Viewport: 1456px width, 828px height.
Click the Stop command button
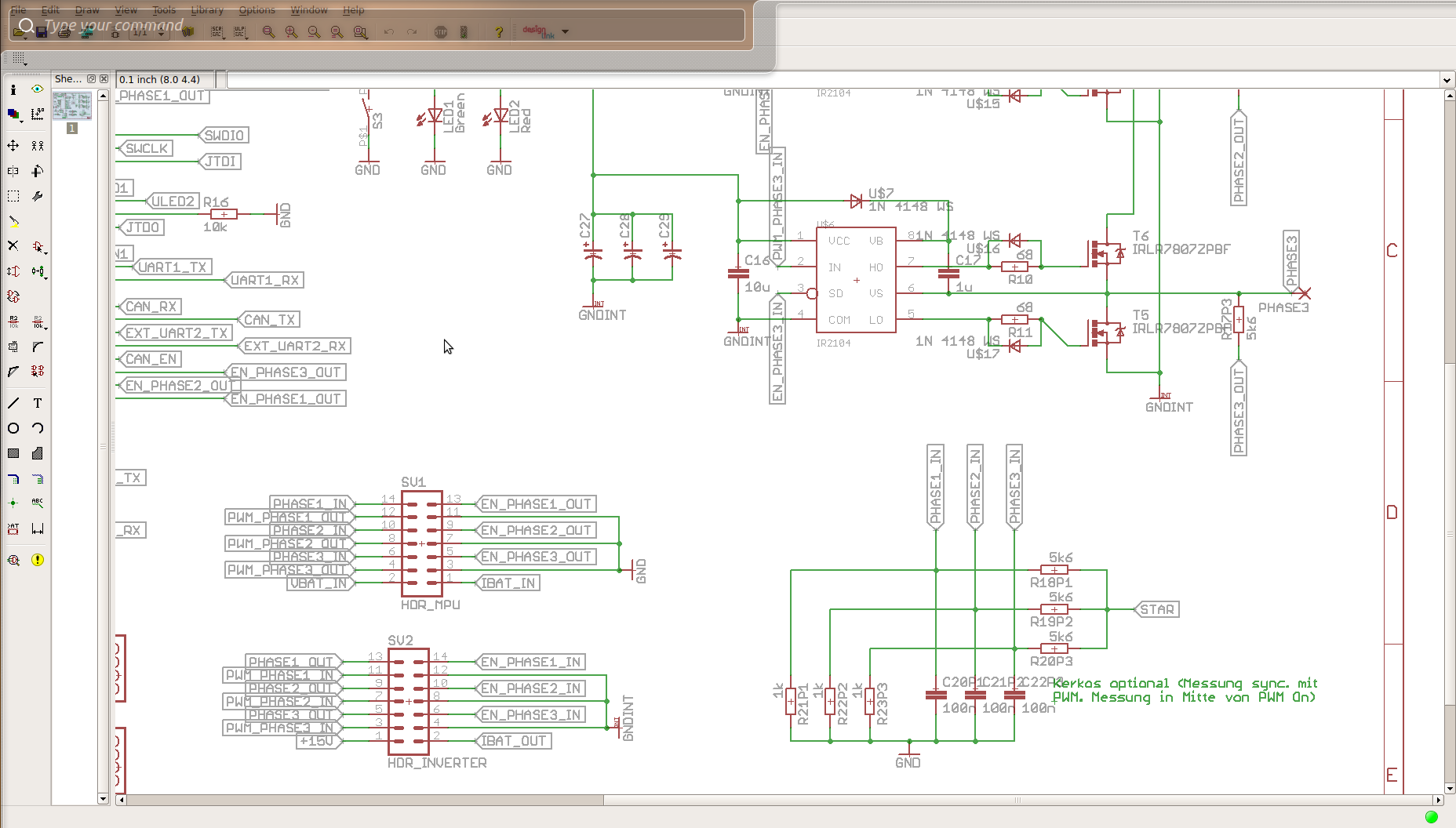(x=441, y=32)
